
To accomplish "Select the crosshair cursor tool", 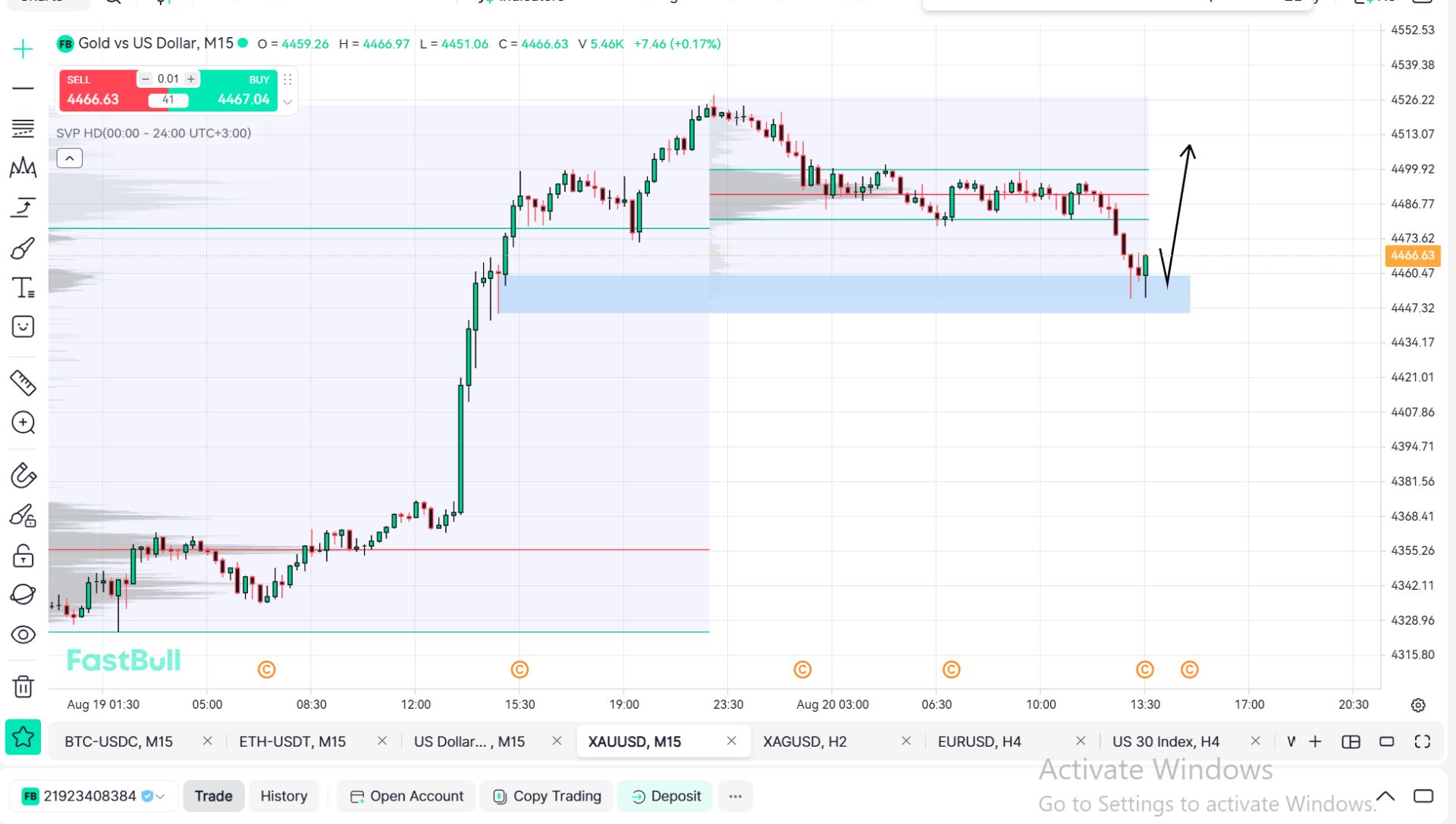I will (23, 49).
